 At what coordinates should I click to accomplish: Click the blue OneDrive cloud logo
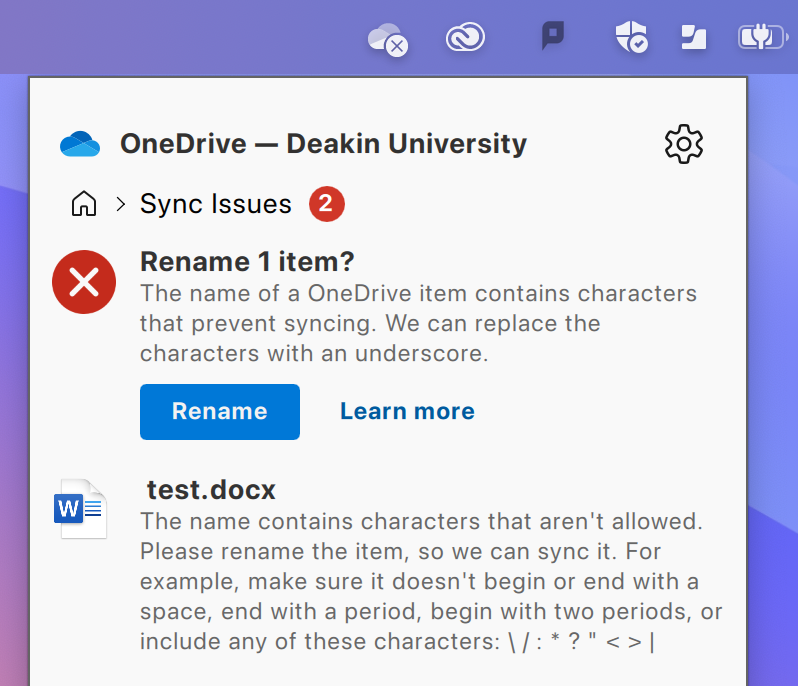pos(80,144)
